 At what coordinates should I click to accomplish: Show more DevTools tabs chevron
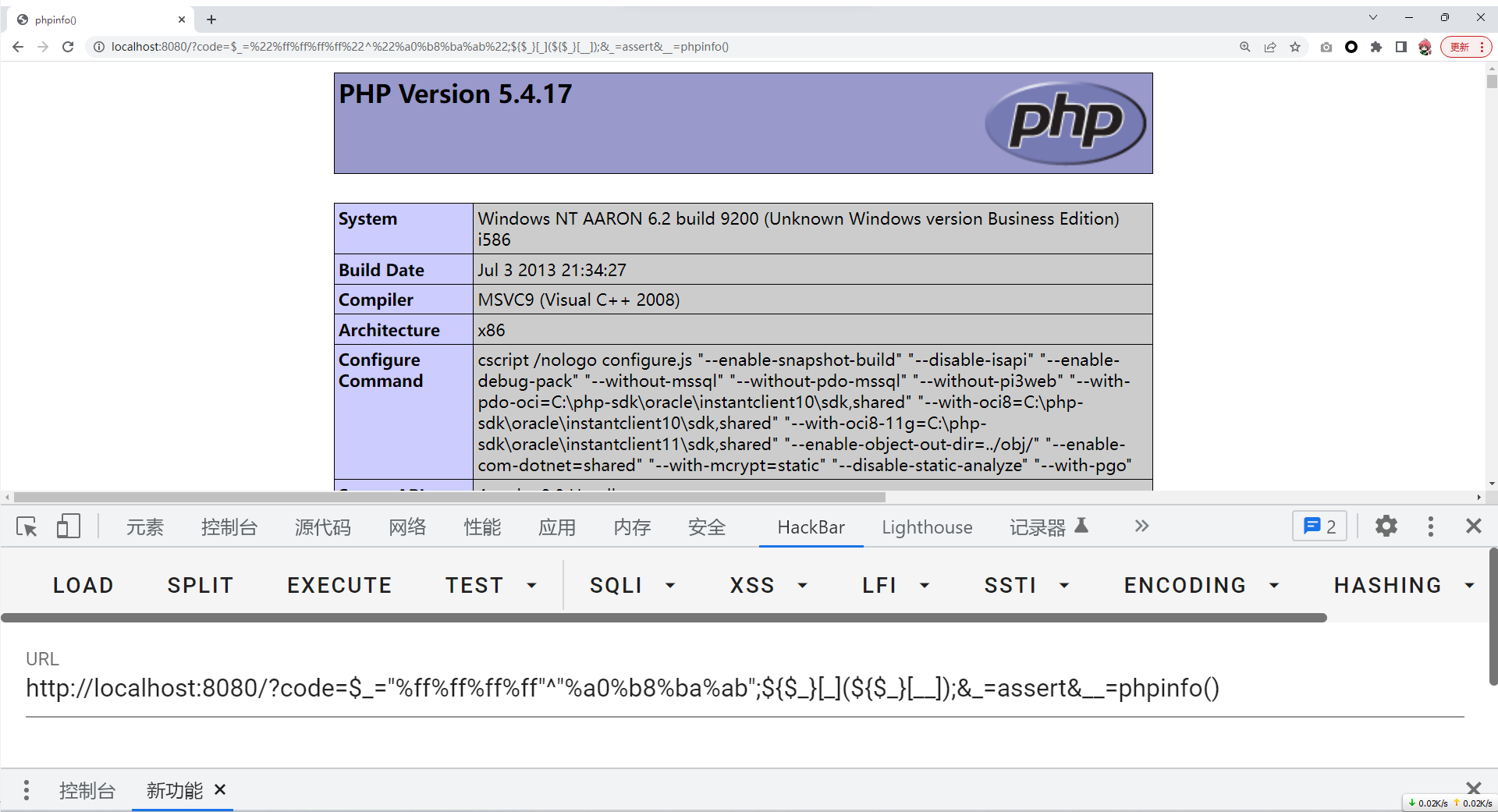[x=1141, y=527]
